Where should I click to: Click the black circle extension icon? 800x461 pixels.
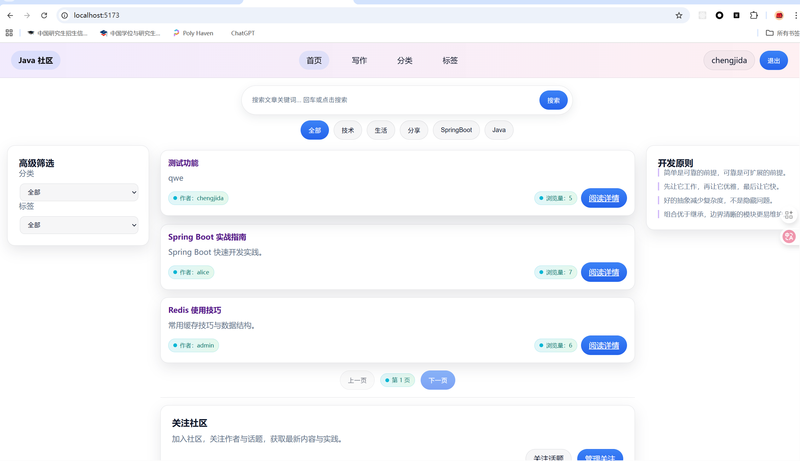(x=719, y=15)
